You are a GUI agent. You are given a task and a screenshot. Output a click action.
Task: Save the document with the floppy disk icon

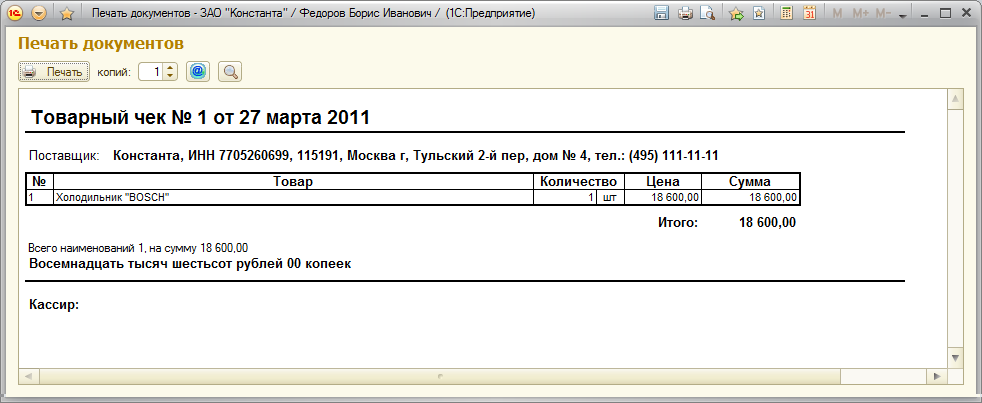(x=661, y=13)
